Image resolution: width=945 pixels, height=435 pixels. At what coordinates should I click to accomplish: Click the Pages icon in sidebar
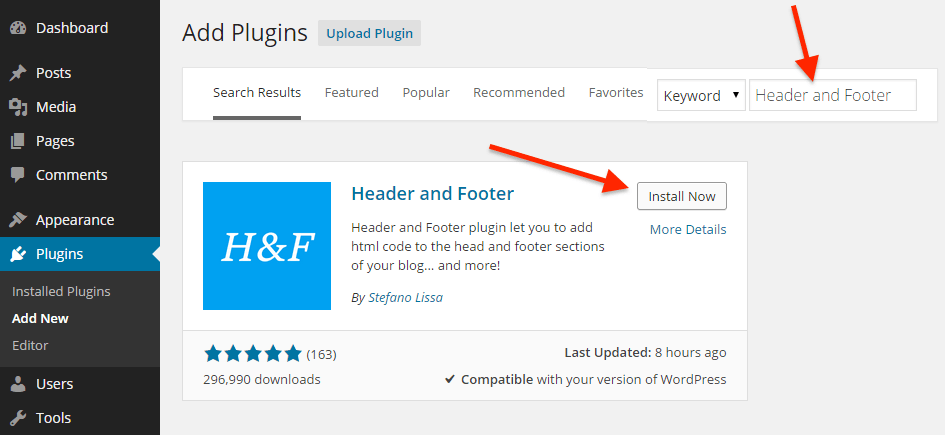(18, 141)
